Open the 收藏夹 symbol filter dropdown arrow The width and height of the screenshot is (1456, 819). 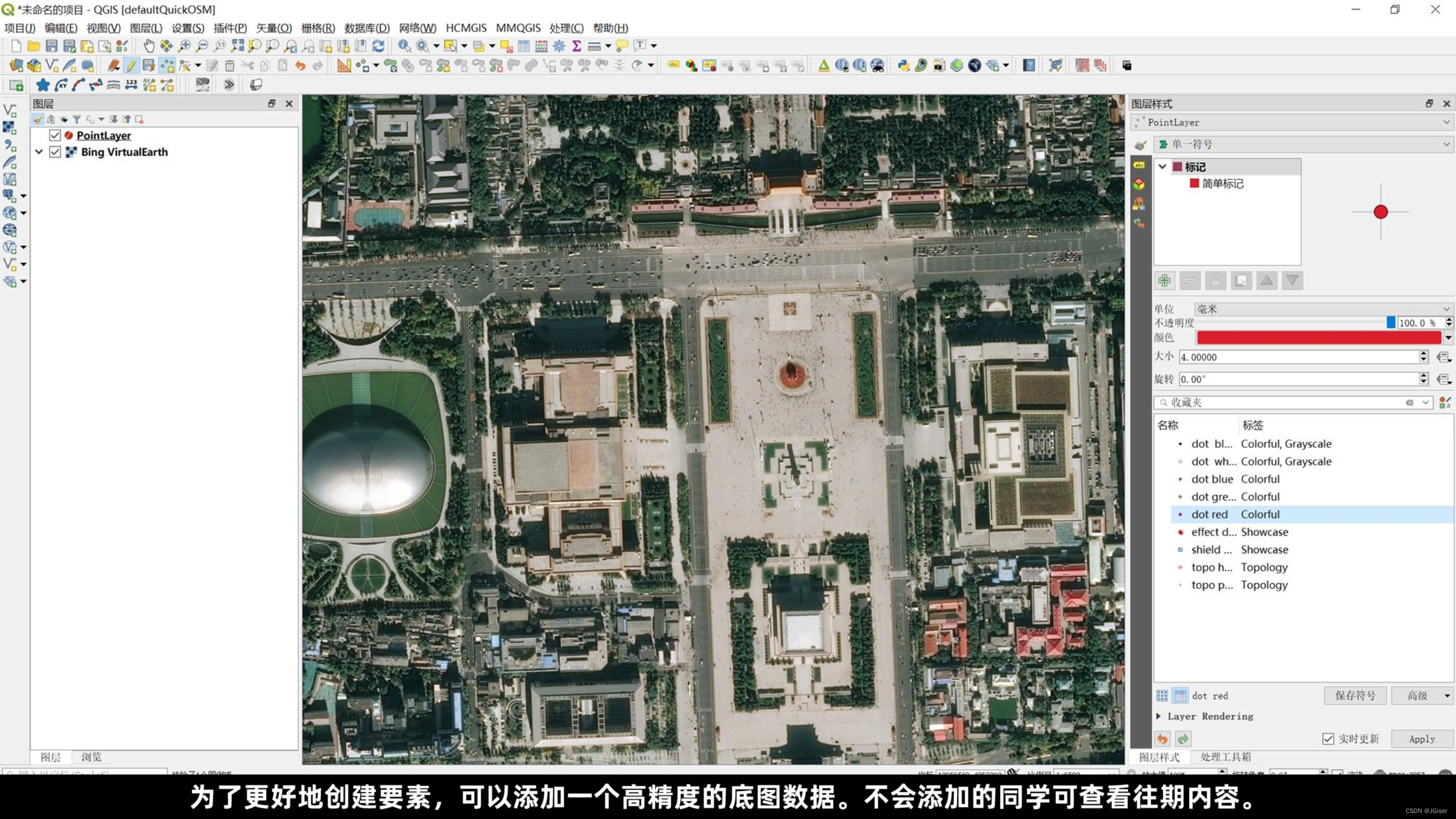point(1425,402)
